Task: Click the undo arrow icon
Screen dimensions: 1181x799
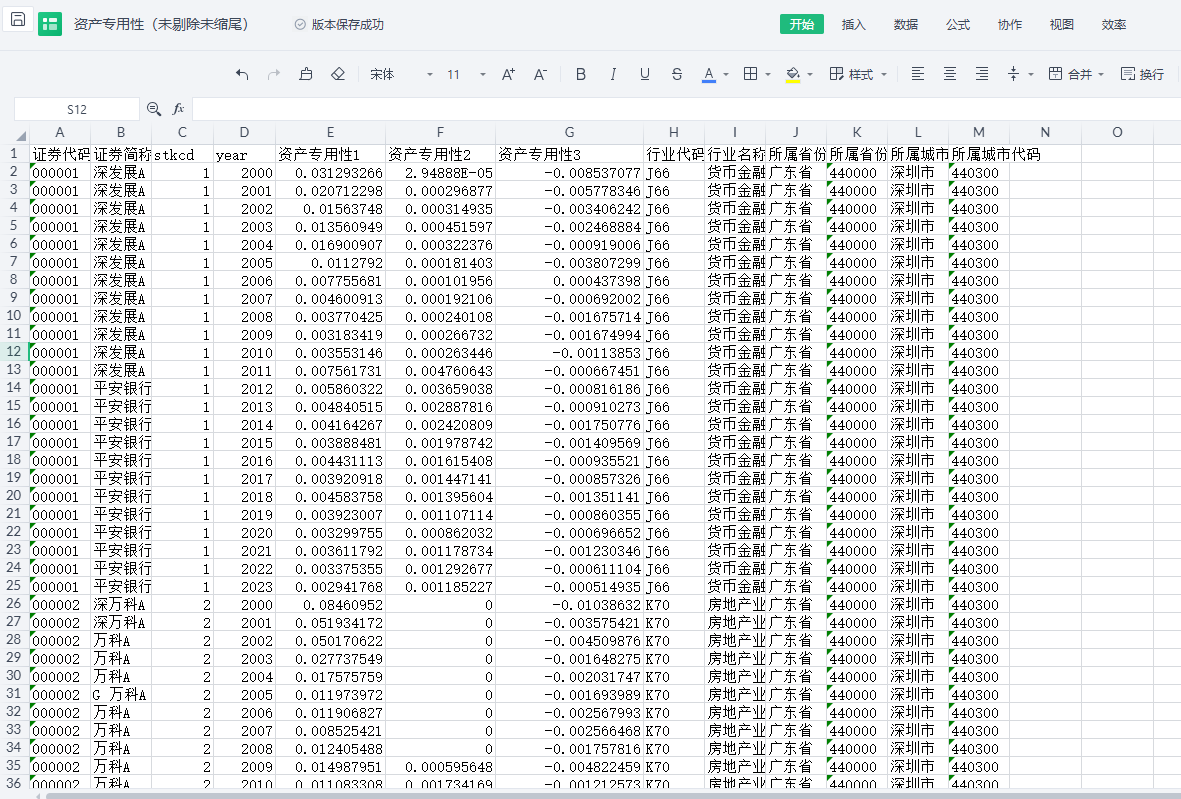Action: [x=242, y=75]
